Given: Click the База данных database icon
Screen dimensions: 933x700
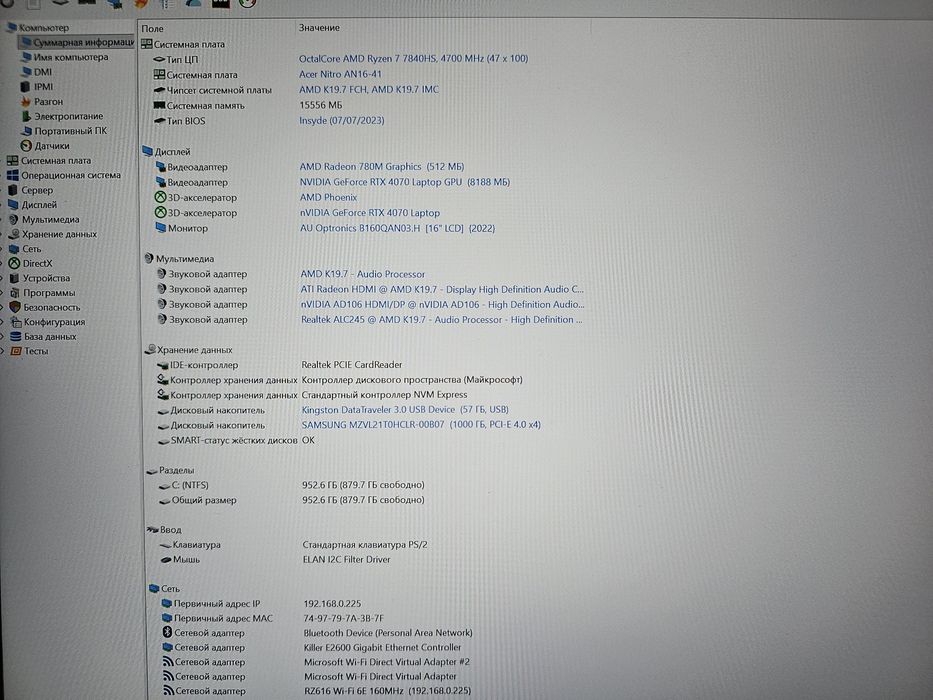Looking at the screenshot, I should click(x=16, y=336).
